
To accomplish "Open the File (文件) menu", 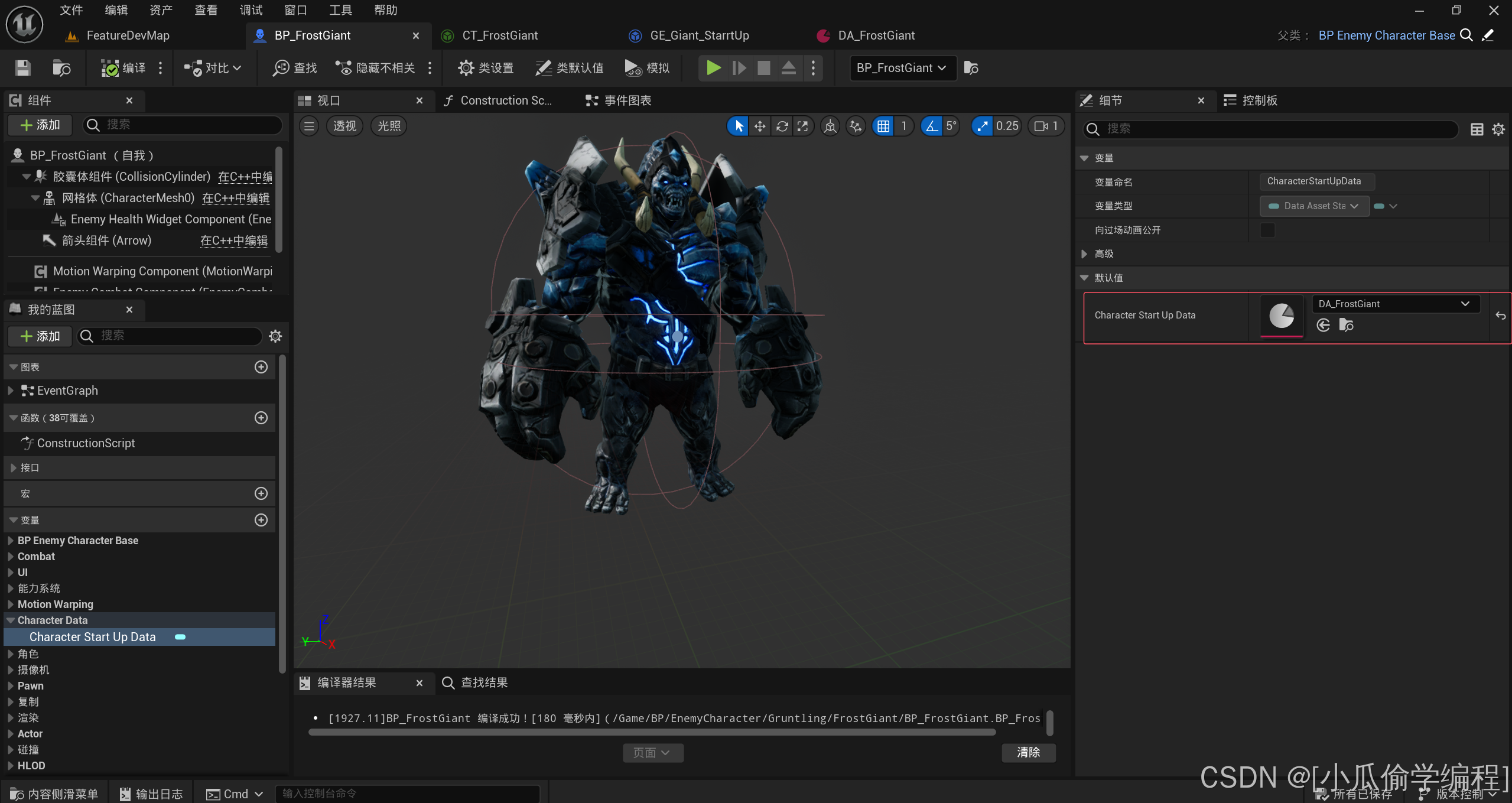I will (x=71, y=10).
